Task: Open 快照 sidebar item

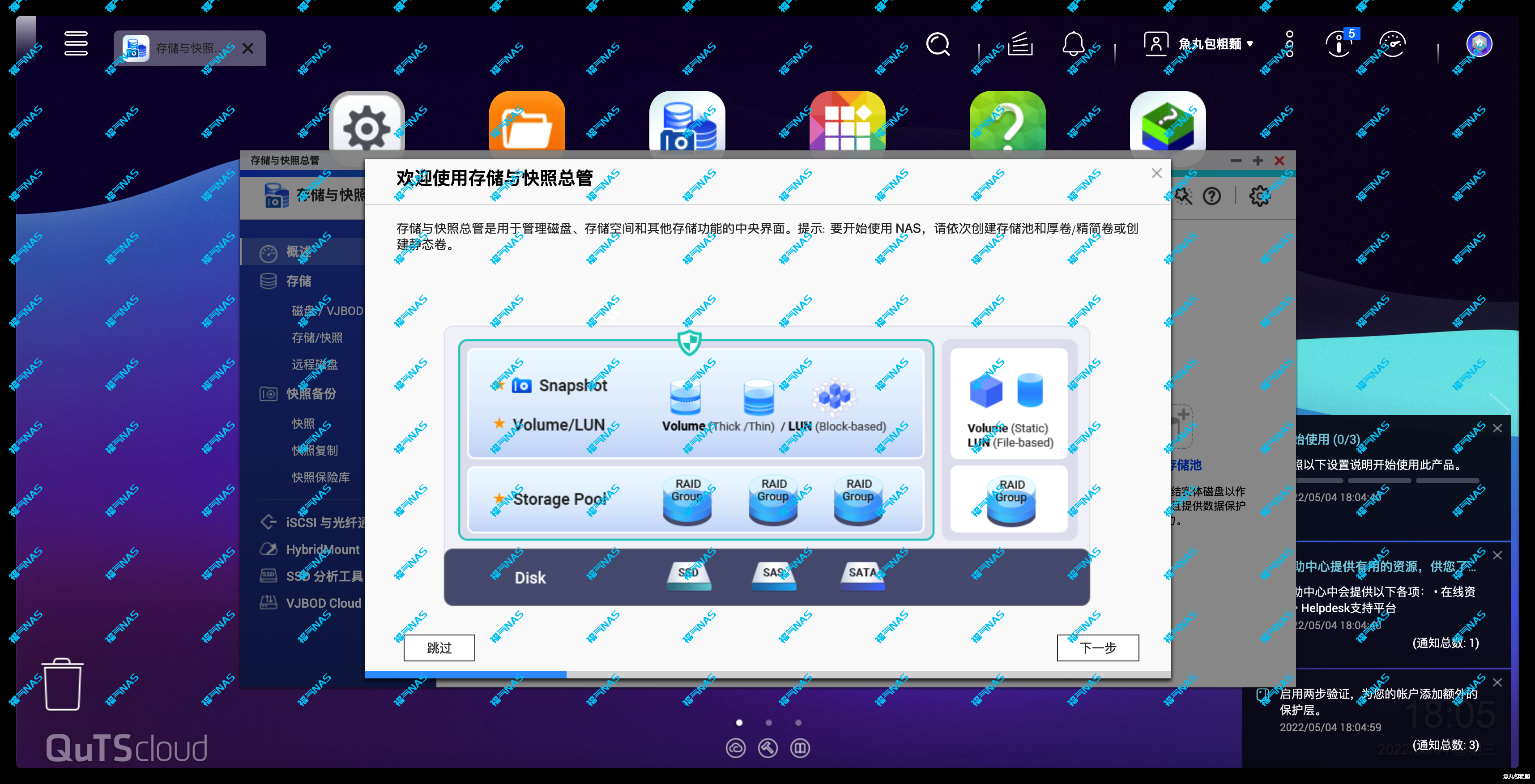Action: point(303,424)
